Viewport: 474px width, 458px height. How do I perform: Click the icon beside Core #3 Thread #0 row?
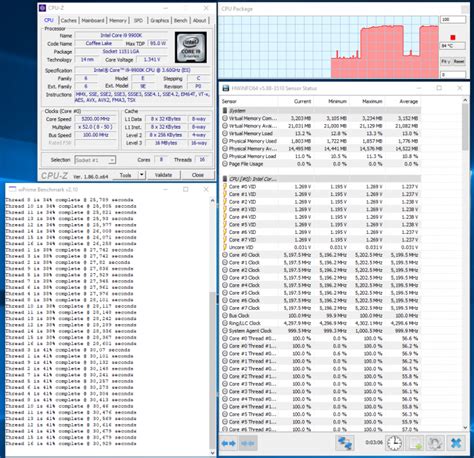225,384
